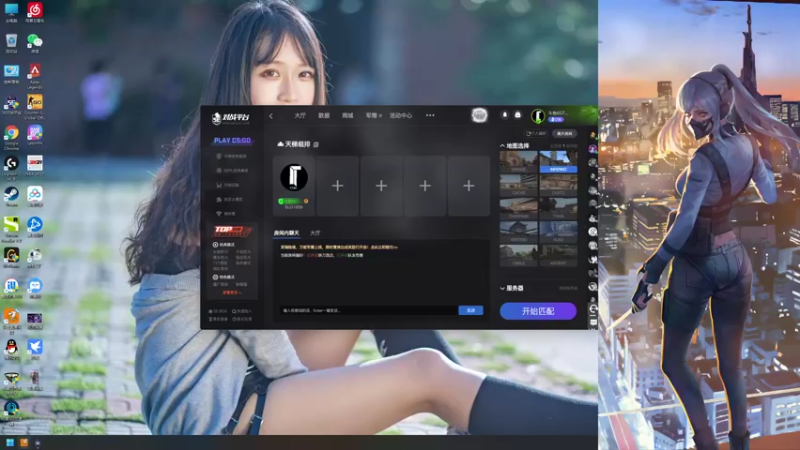800x450 pixels.
Task: Select the fifth sidebar mode with the wifi icon
Action: pyautogui.click(x=226, y=213)
